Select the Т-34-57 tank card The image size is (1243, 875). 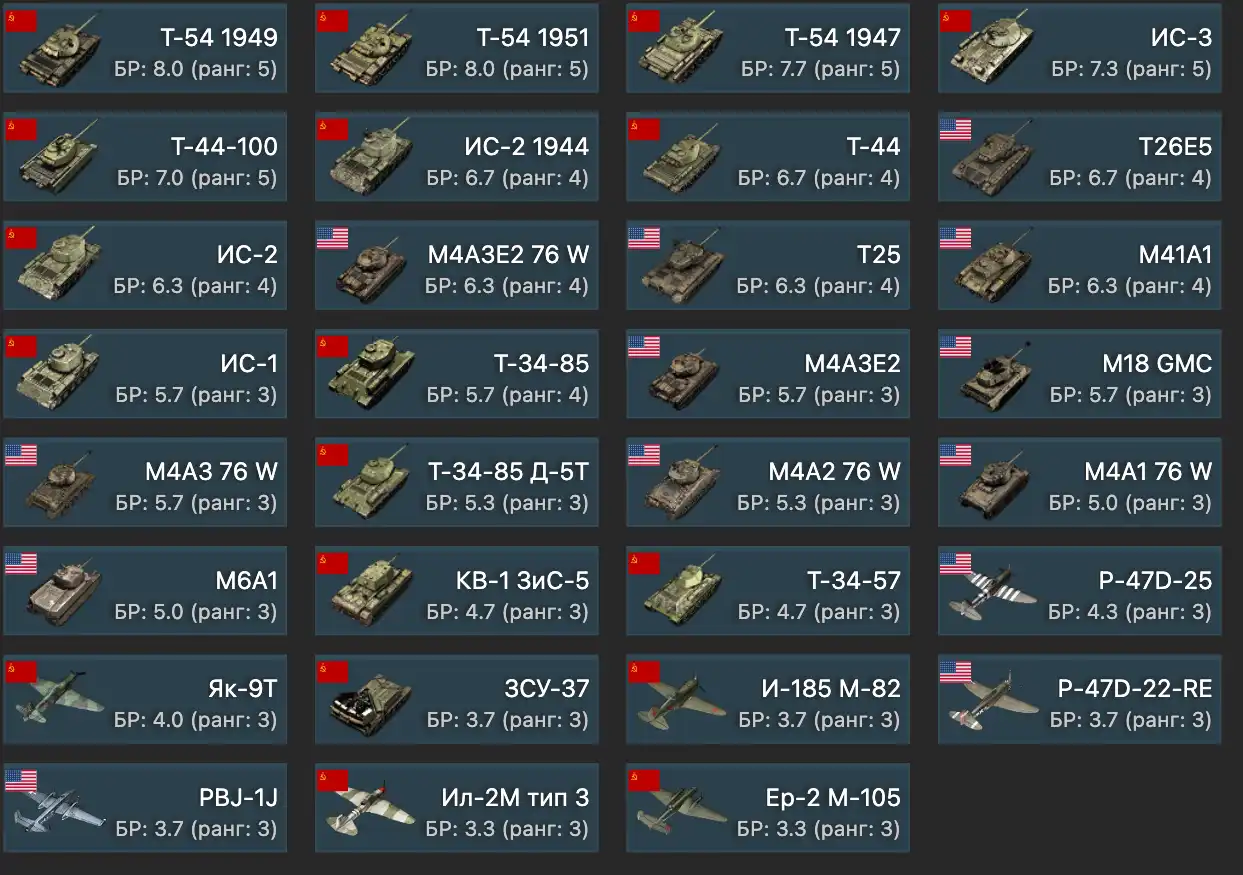click(768, 591)
